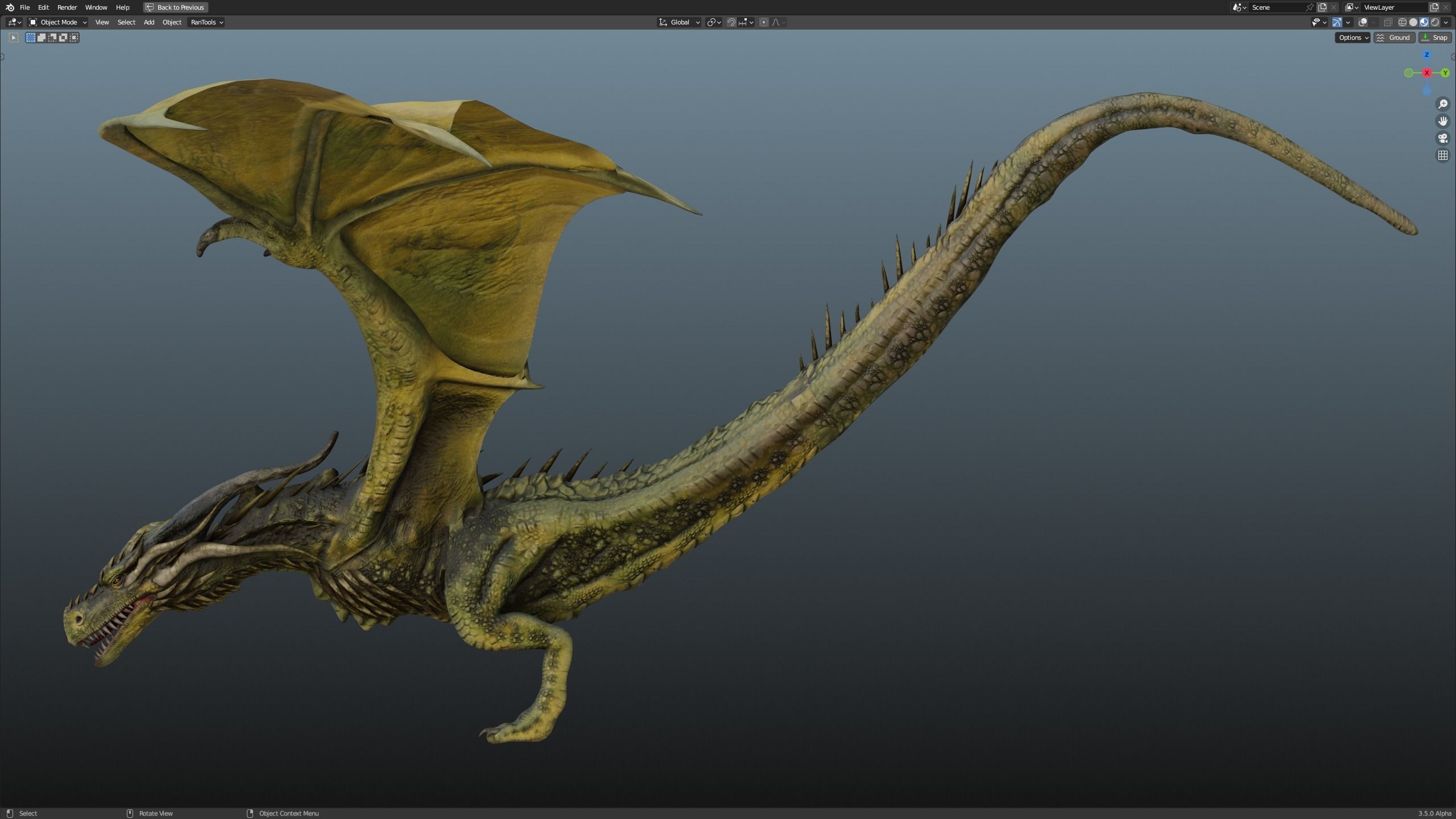Open the File menu
The height and width of the screenshot is (819, 1456).
pos(24,7)
